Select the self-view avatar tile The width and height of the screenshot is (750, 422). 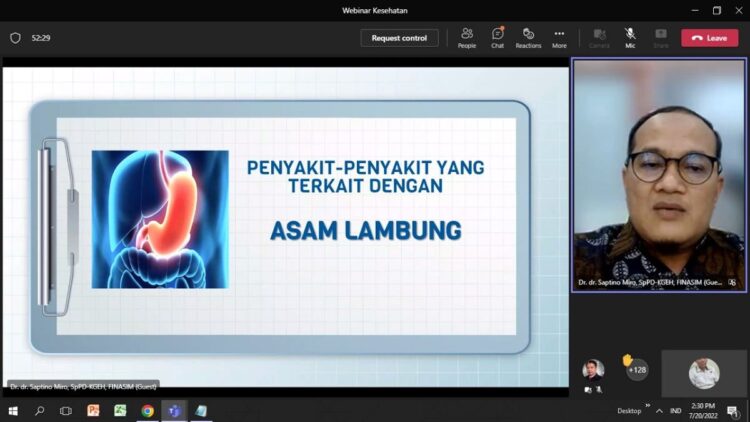pyautogui.click(x=704, y=373)
